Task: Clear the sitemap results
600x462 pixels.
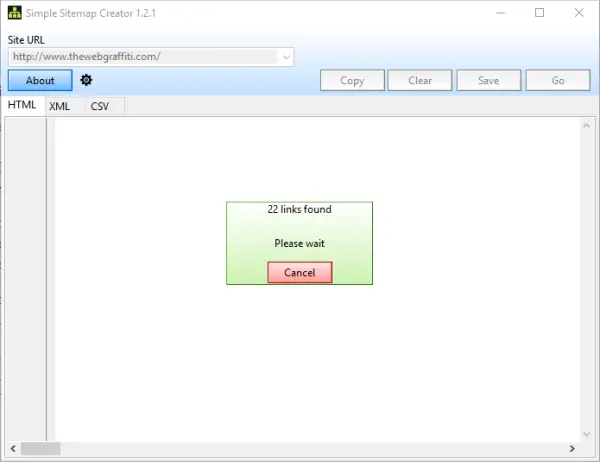Action: (420, 80)
